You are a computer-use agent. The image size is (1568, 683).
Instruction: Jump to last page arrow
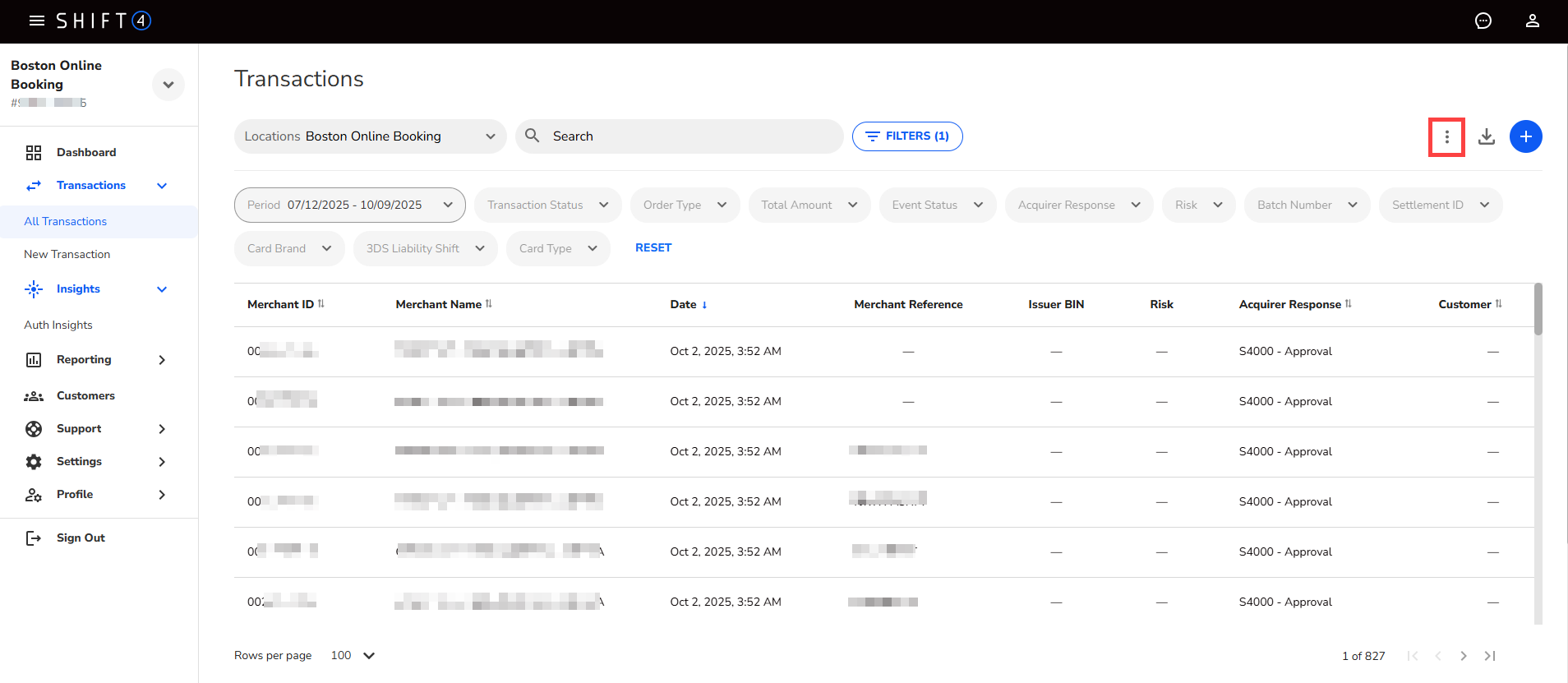tap(1490, 656)
